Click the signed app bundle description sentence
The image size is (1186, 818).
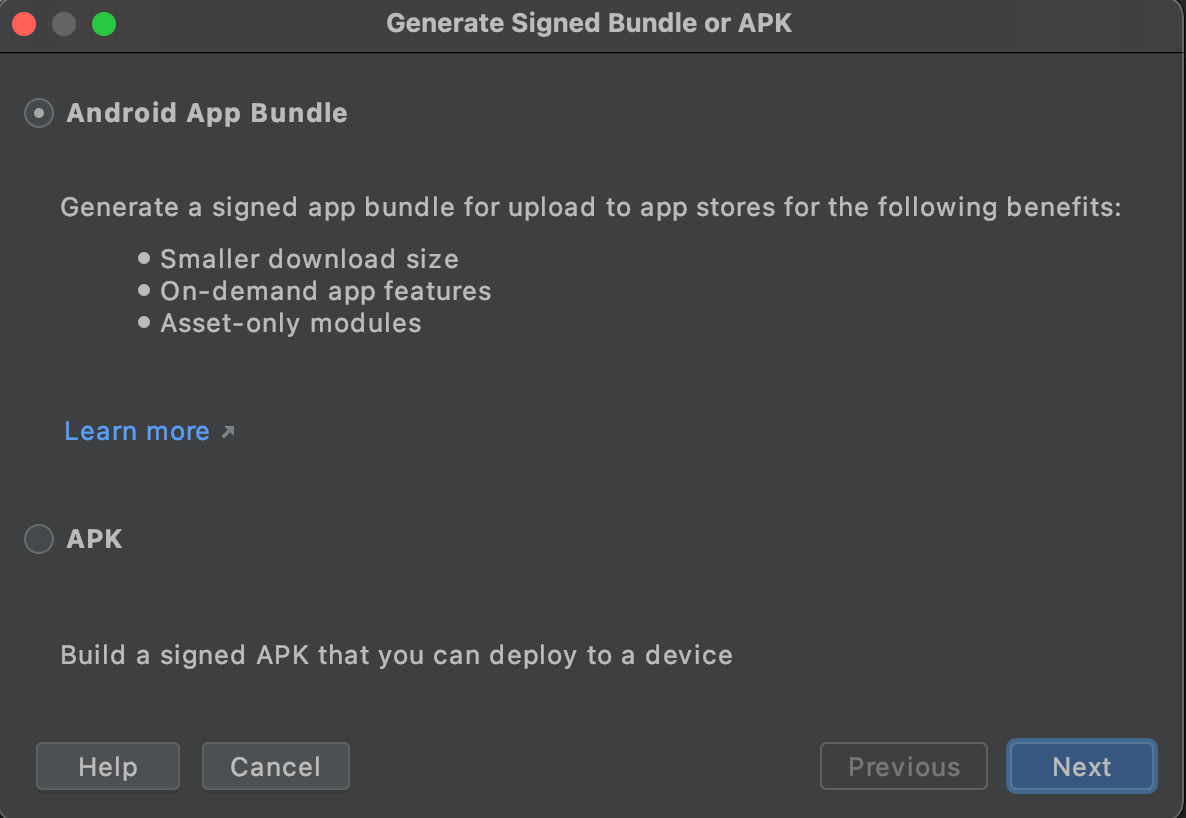[591, 208]
